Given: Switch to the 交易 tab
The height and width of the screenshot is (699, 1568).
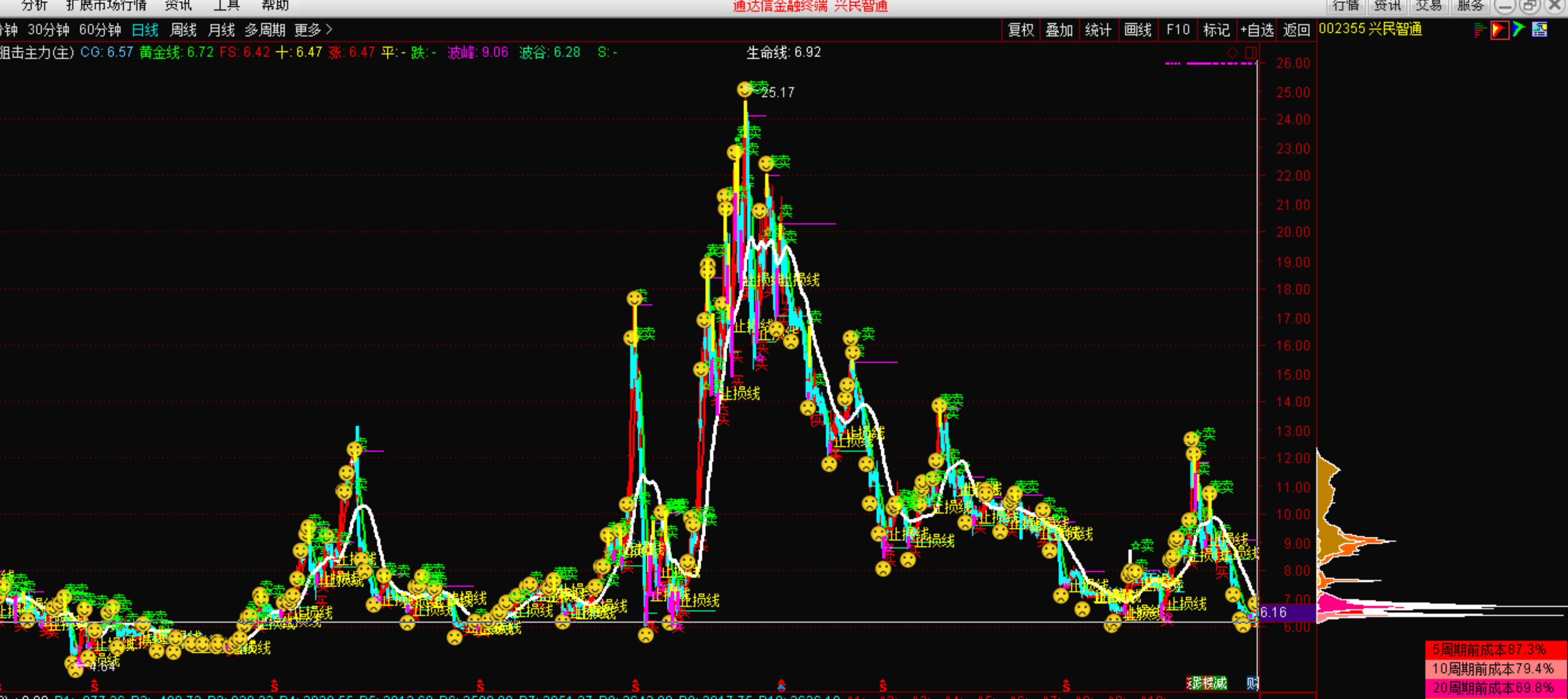Looking at the screenshot, I should (1428, 5).
